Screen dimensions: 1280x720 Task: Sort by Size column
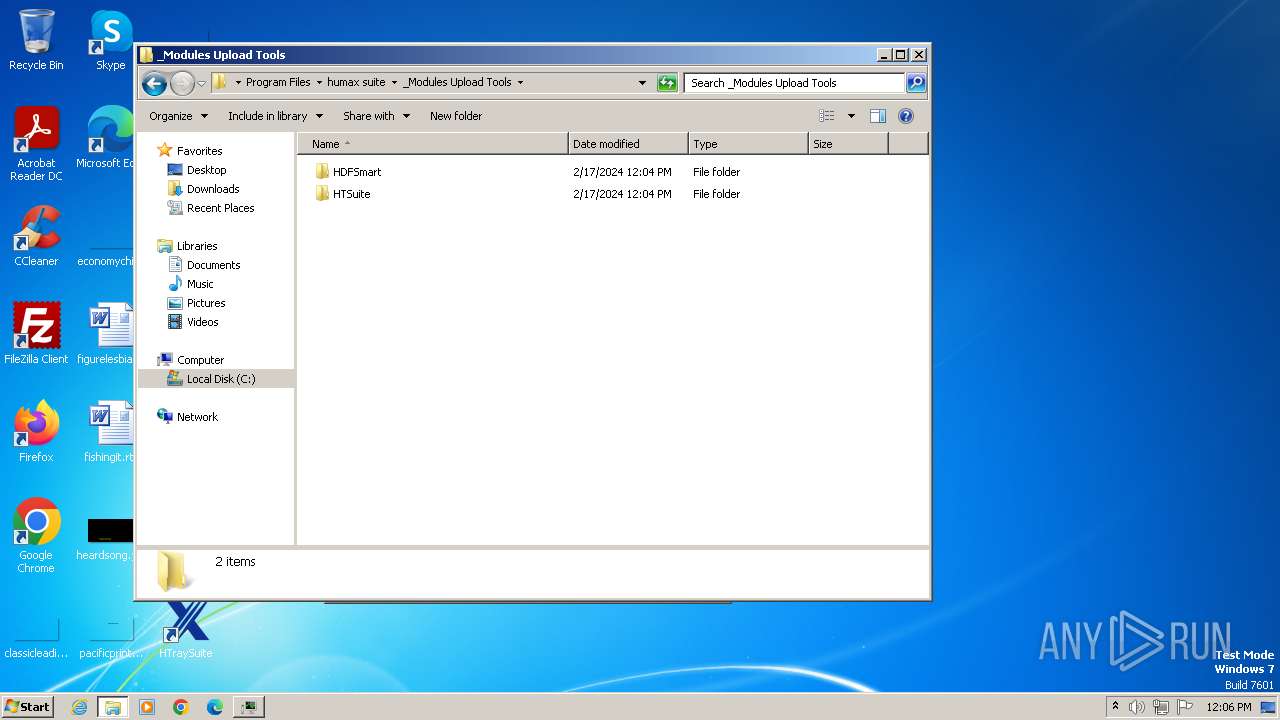(848, 144)
